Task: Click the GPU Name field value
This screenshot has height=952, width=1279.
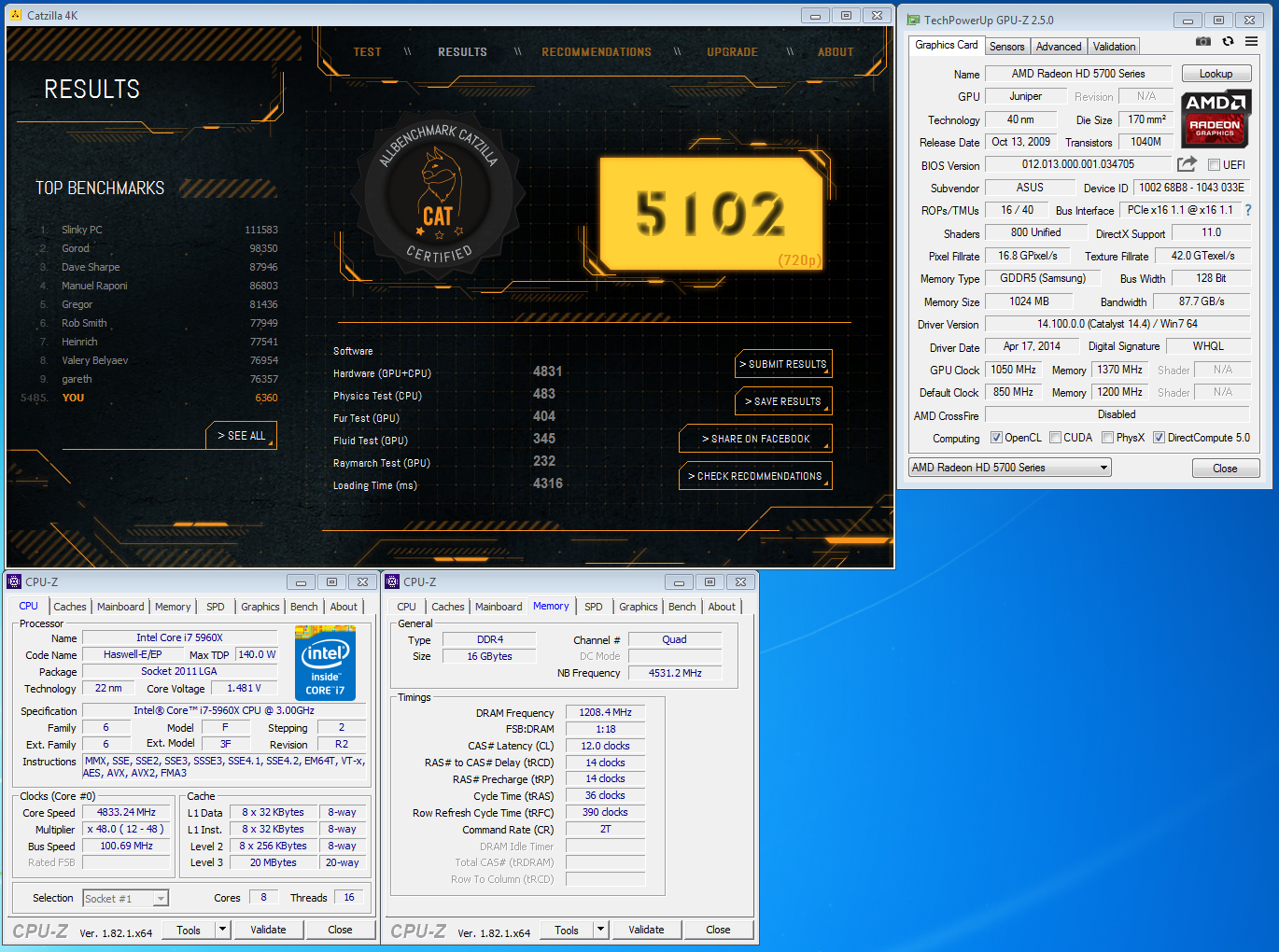Action: (x=1078, y=74)
